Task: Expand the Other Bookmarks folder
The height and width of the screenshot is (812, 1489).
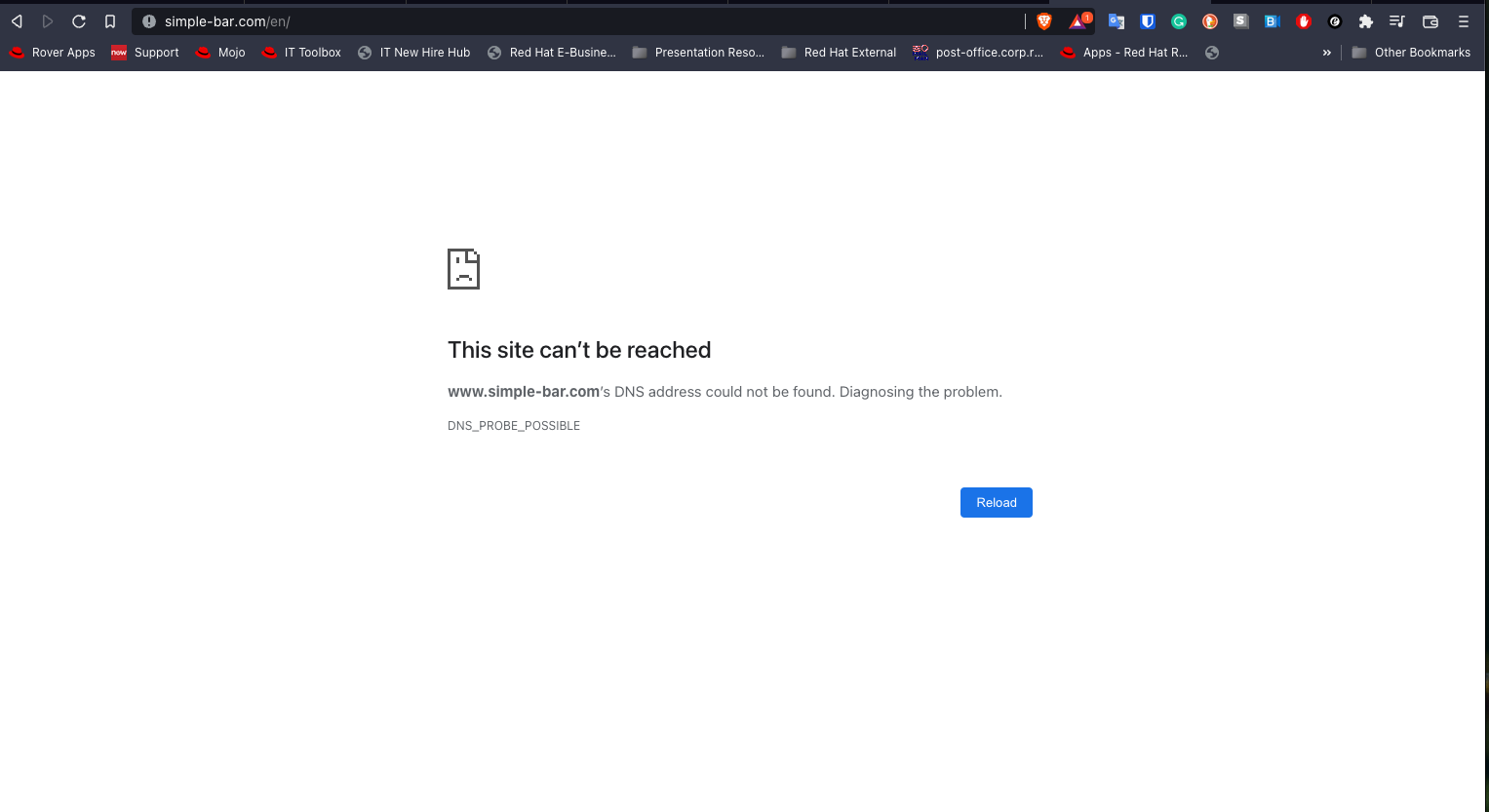Action: click(1412, 53)
